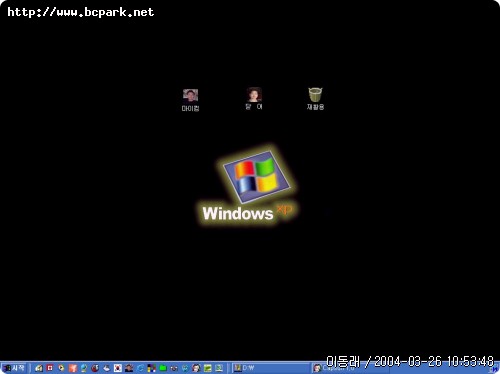Click the red square quick launch icon

tap(50, 368)
